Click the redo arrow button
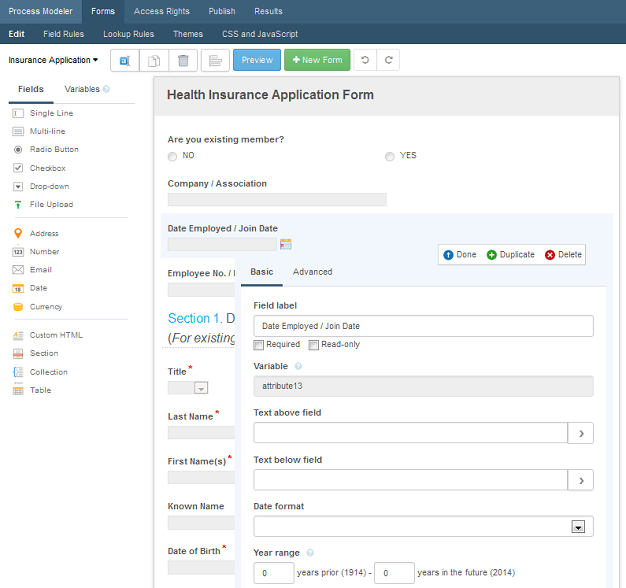Screen dimensions: 626x588 [x=388, y=60]
